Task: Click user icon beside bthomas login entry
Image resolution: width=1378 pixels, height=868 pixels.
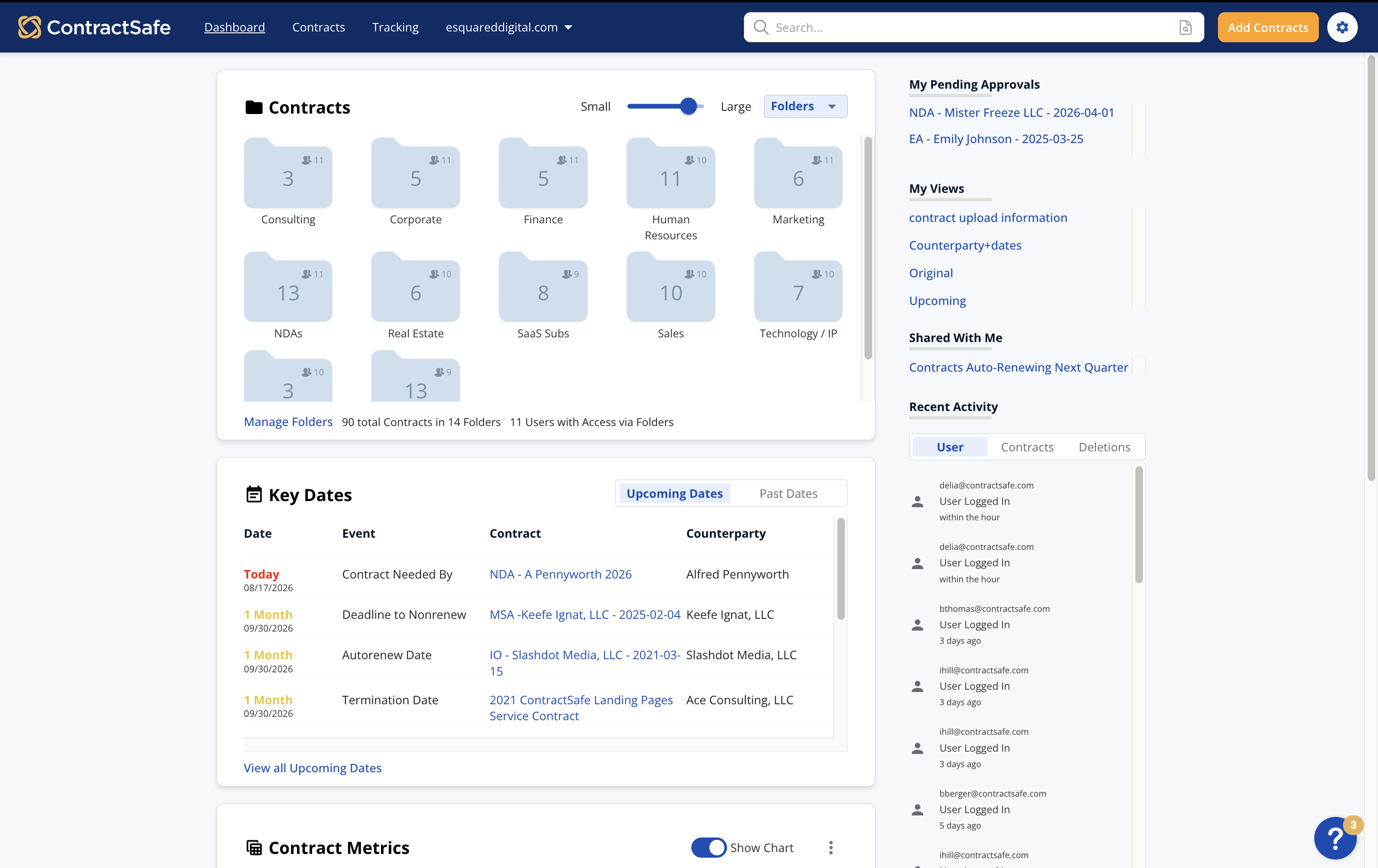Action: point(917,625)
